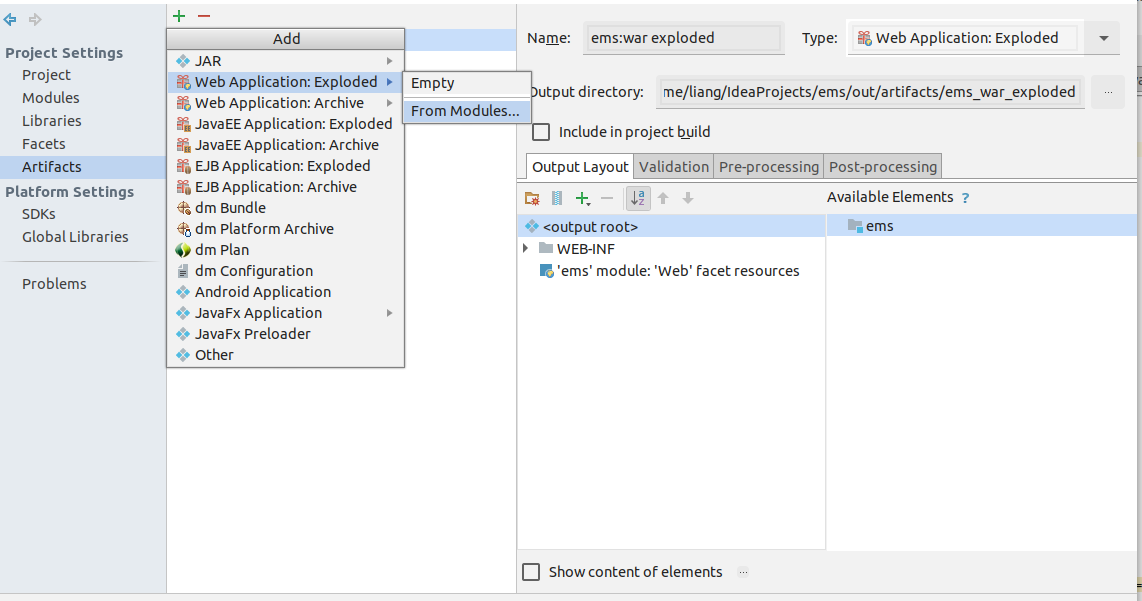Open the Libraries settings page
This screenshot has height=601, width=1142.
(x=51, y=121)
